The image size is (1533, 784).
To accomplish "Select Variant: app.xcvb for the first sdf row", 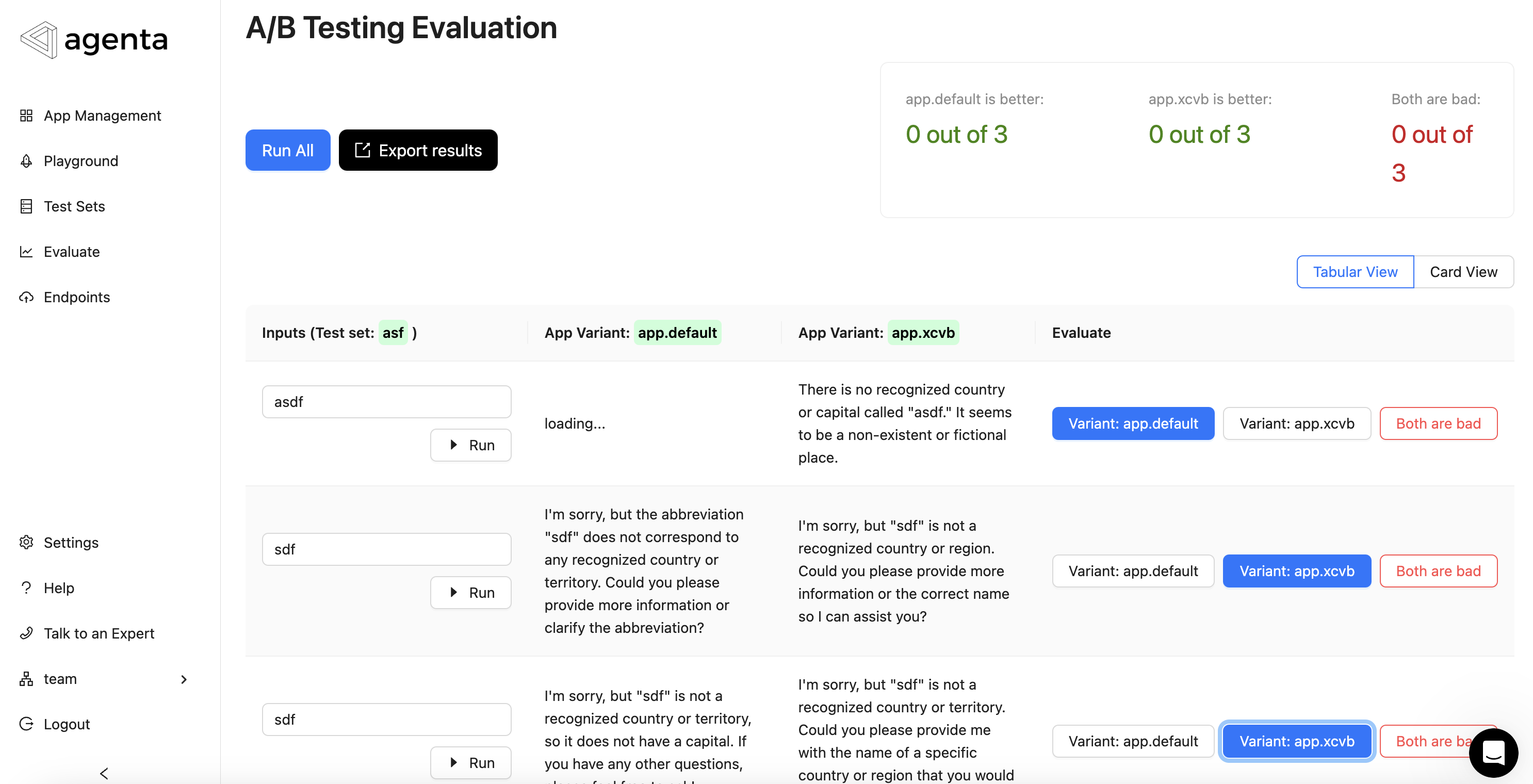I will (1297, 571).
